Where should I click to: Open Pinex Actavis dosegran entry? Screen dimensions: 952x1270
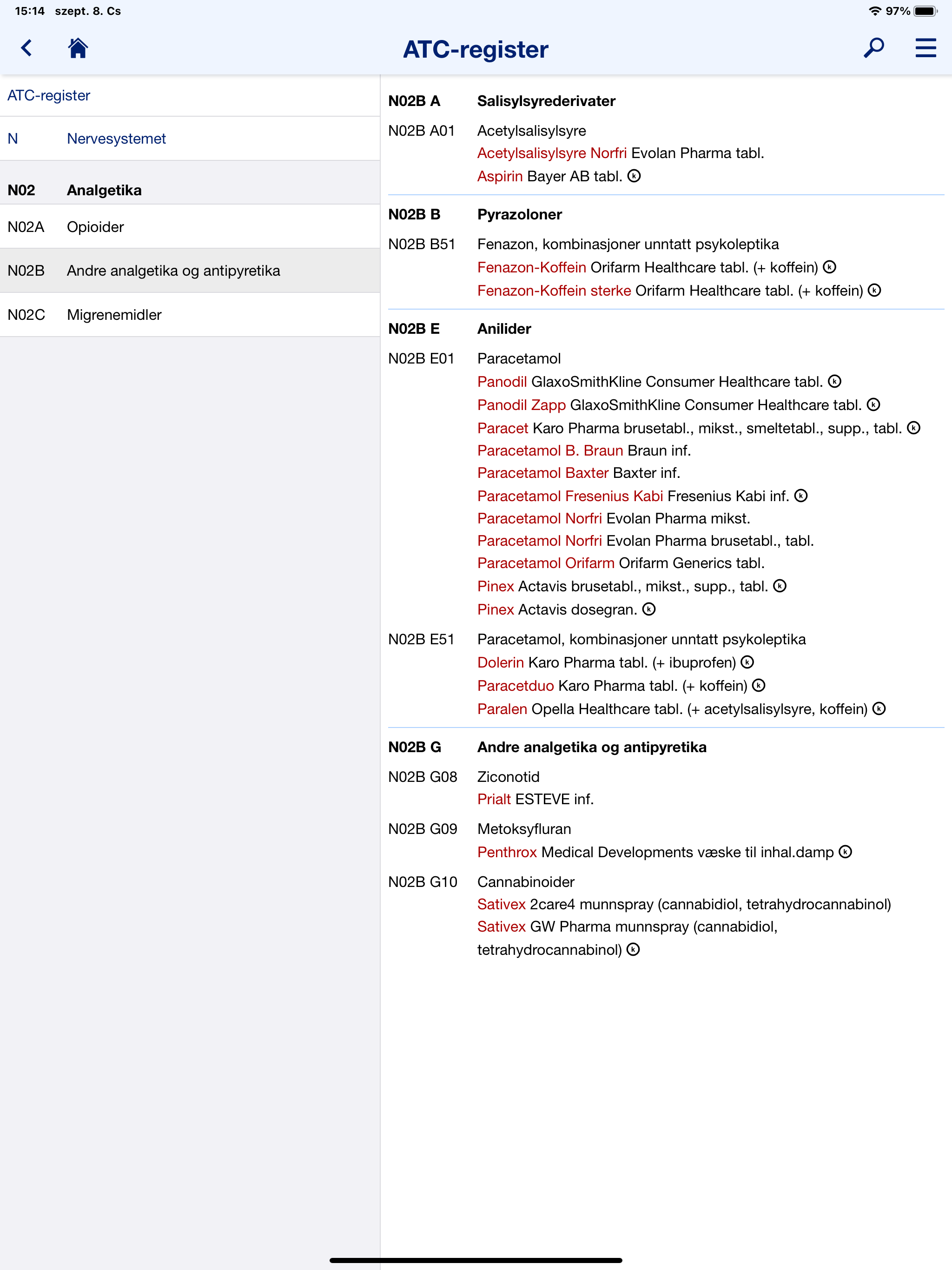pyautogui.click(x=495, y=609)
